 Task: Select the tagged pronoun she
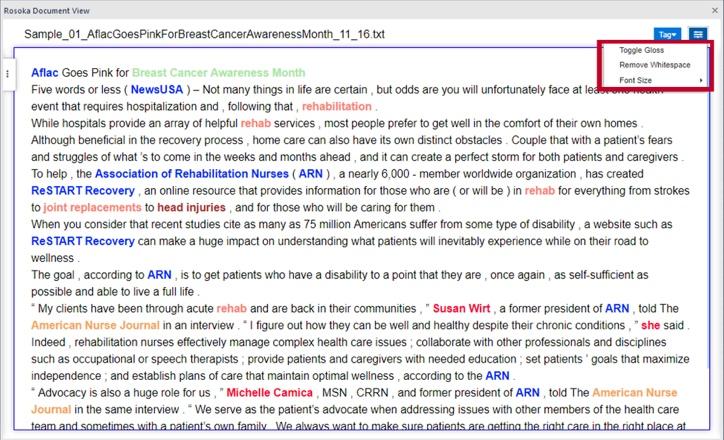click(x=651, y=325)
